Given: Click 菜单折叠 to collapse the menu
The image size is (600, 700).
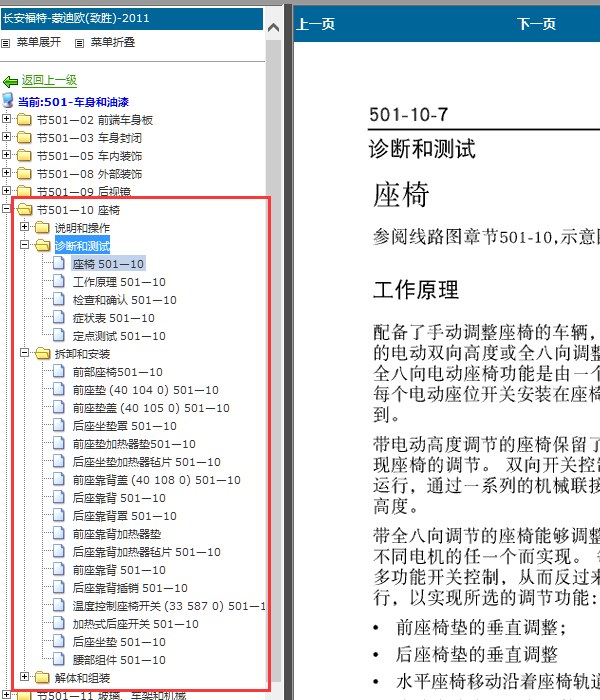Looking at the screenshot, I should 113,42.
